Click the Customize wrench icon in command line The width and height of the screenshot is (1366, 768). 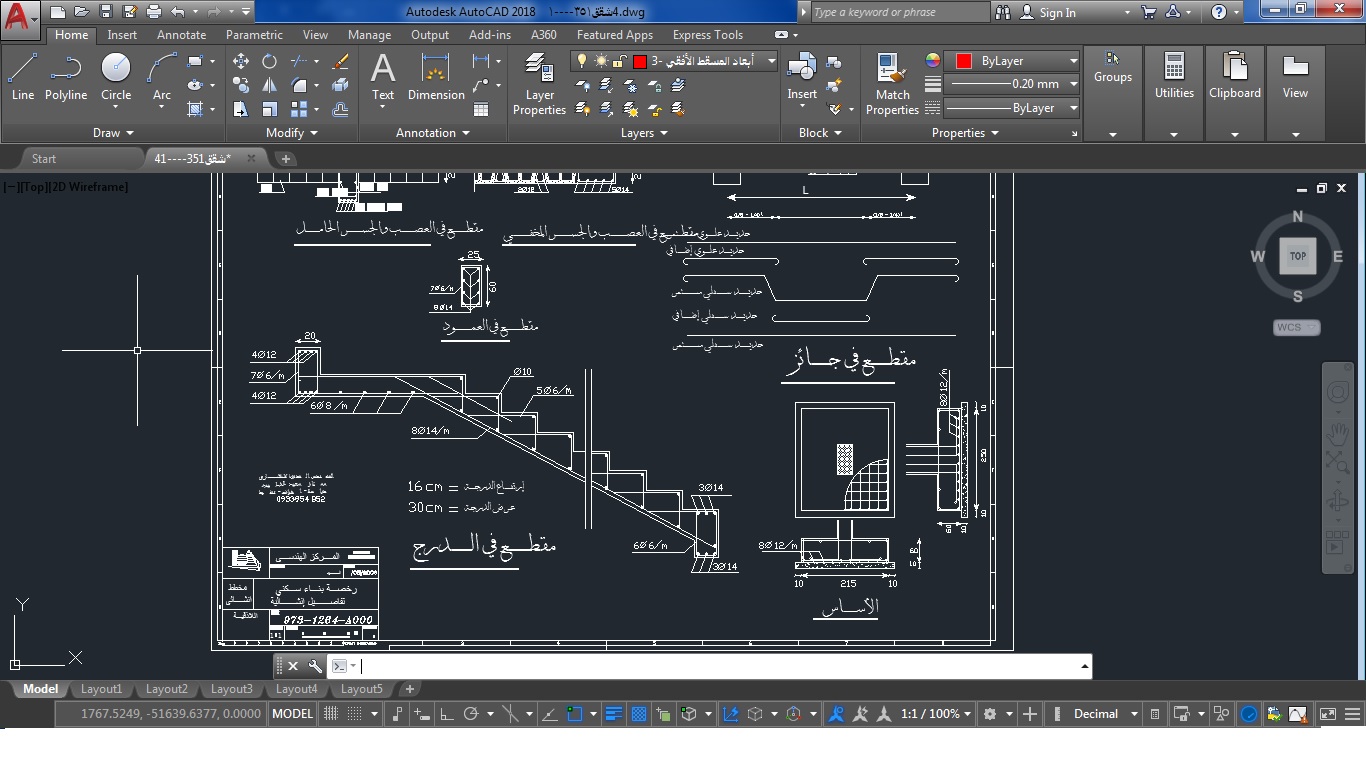[x=315, y=666]
